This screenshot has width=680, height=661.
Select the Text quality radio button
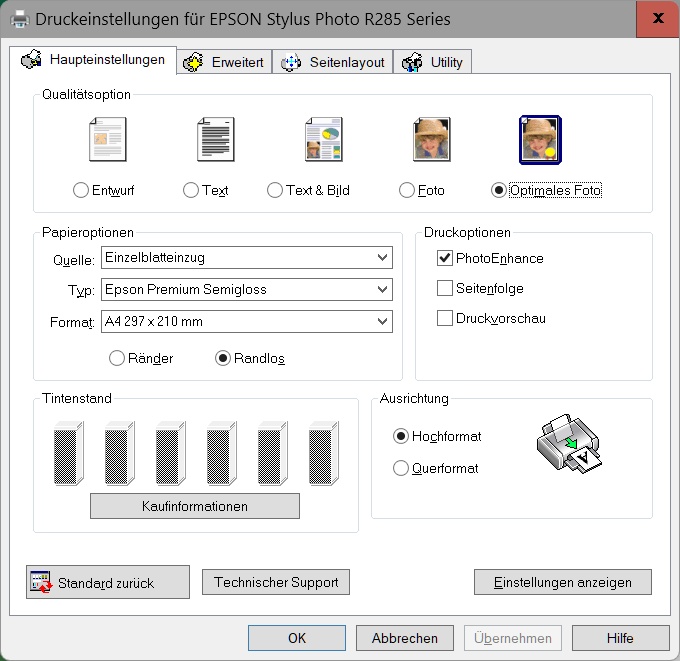pos(191,190)
